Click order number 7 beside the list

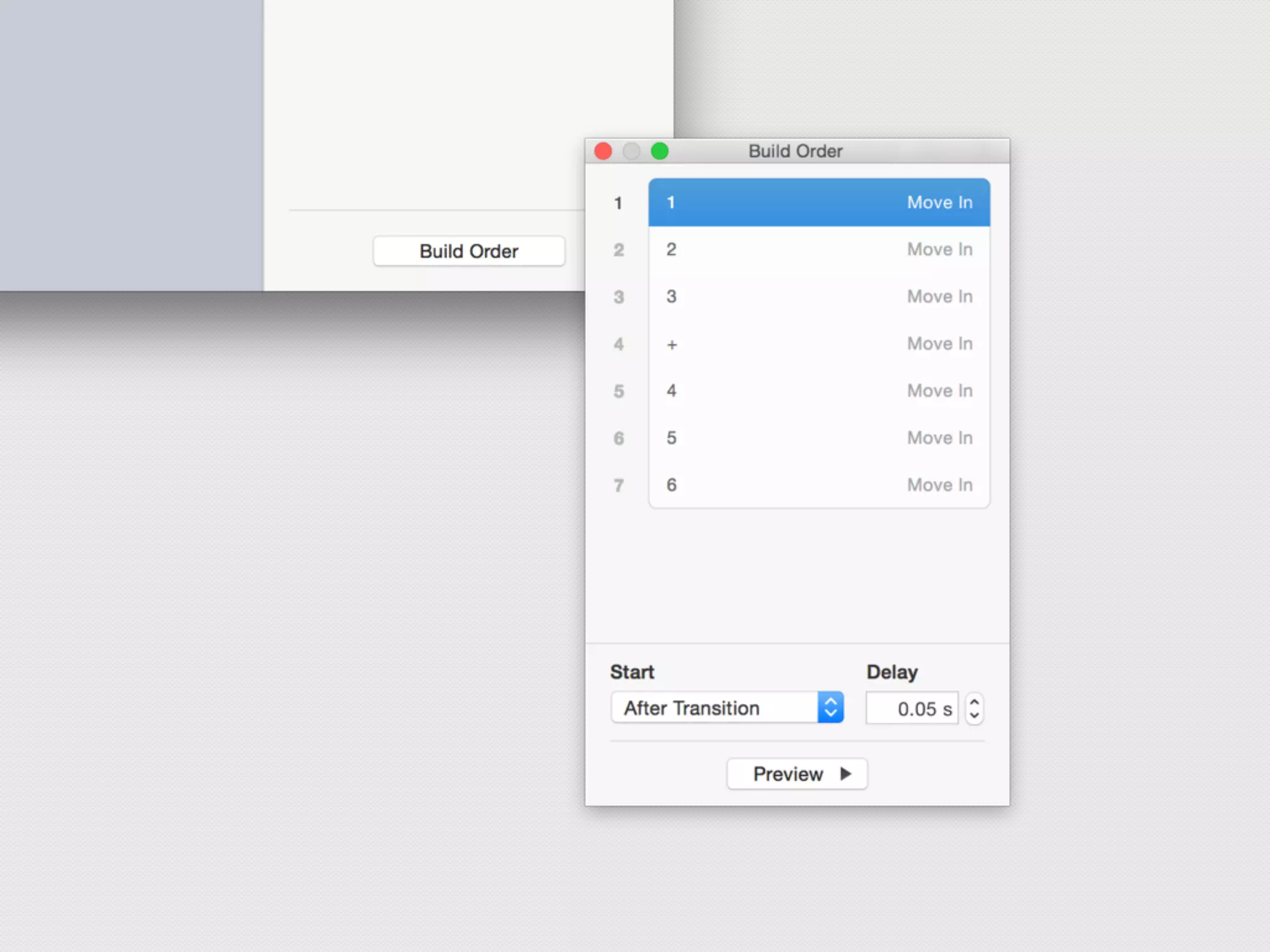point(618,485)
